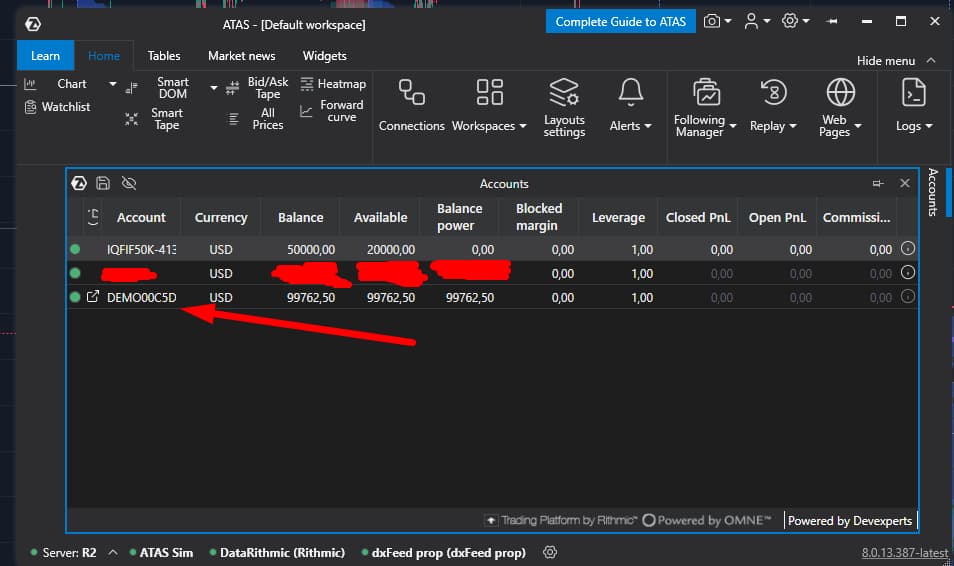Close the Accounts panel

click(905, 183)
